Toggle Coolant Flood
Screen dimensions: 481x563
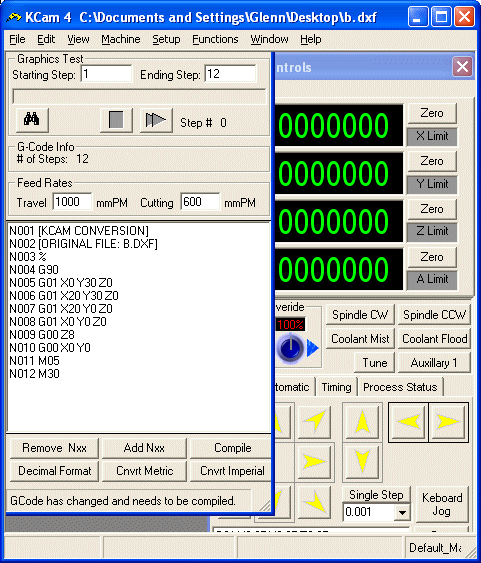click(434, 339)
